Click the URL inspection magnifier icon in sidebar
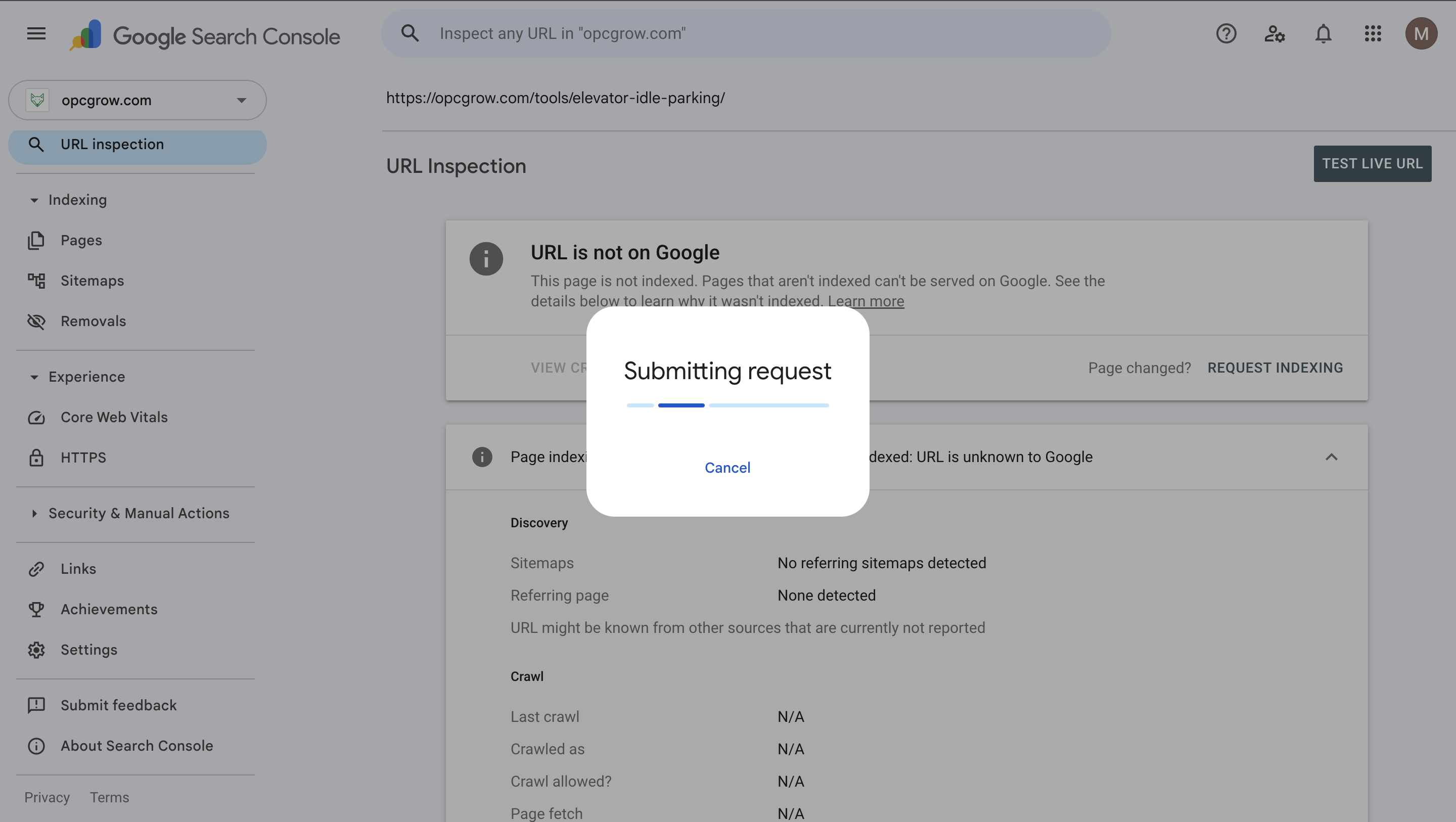 [x=36, y=145]
